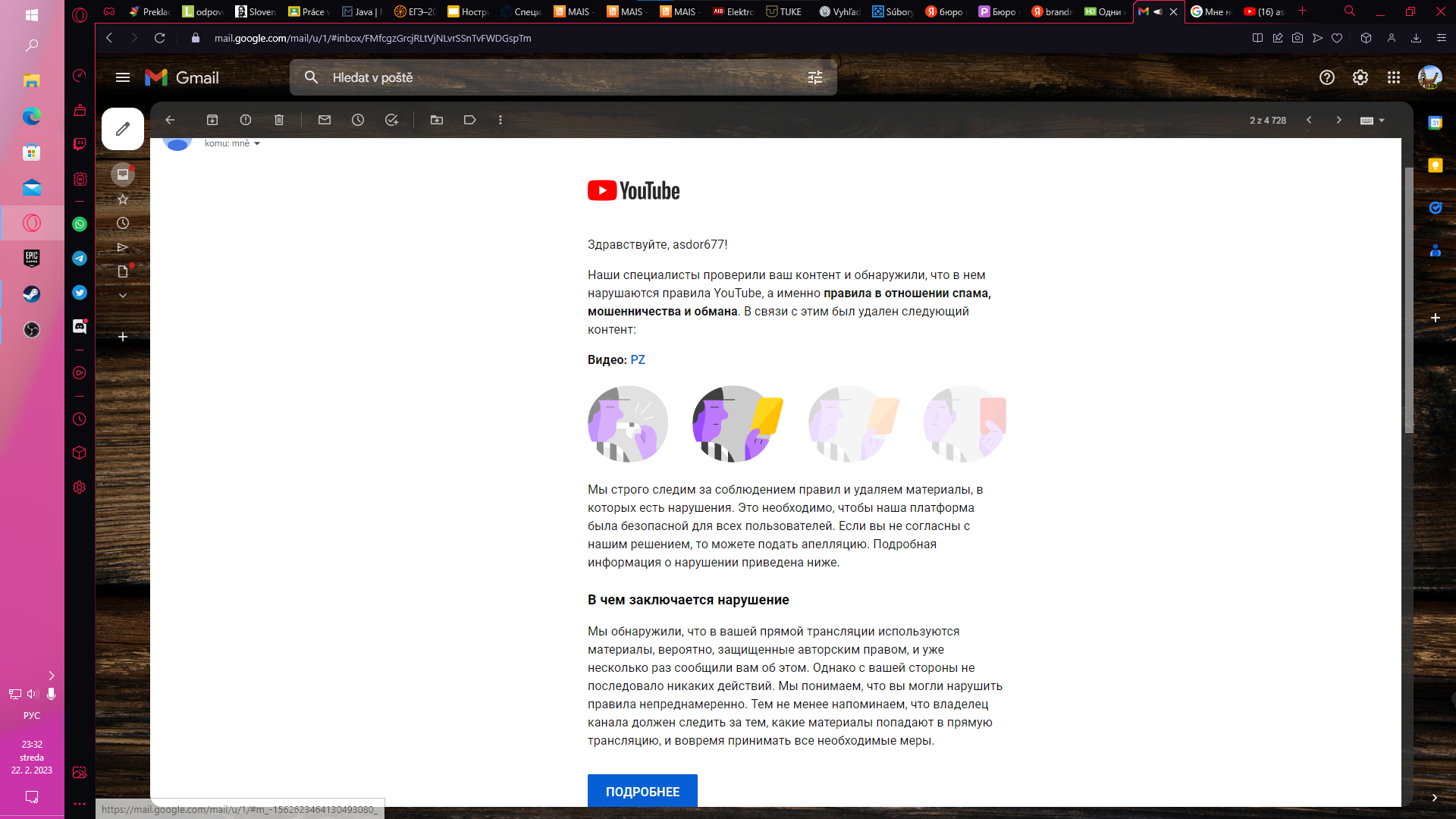Viewport: 1456px width, 819px height.
Task: Open the three-dot More menu in email toolbar
Action: pyautogui.click(x=500, y=120)
